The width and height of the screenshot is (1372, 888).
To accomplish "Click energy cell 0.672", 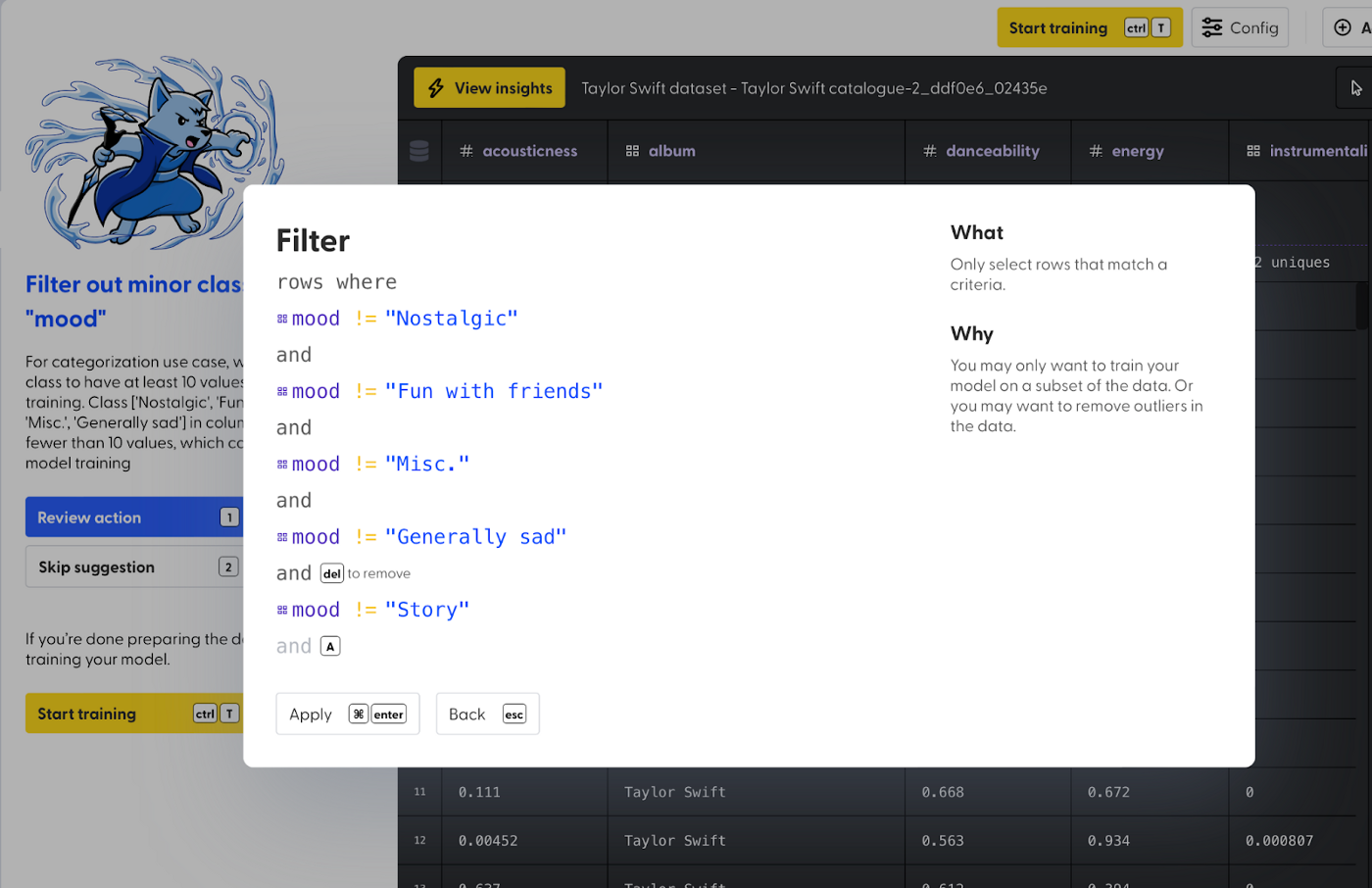I will pyautogui.click(x=1108, y=792).
